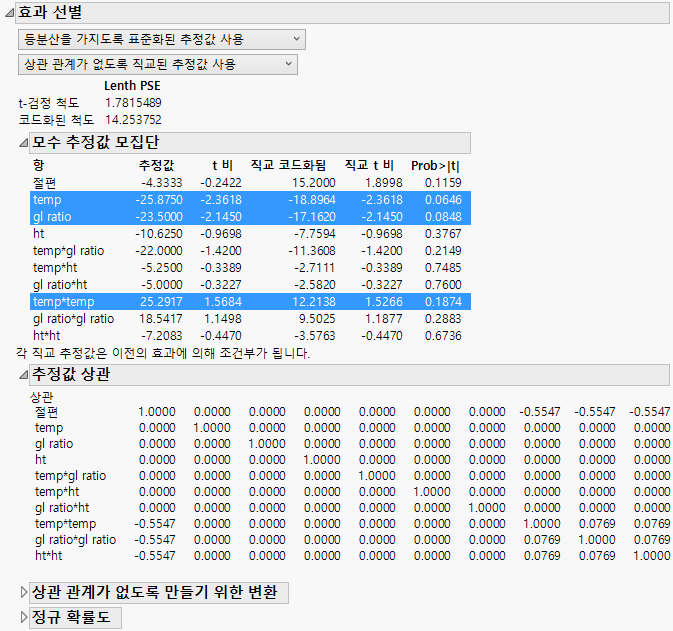Click the 추정값 column header
Viewport: 673px width, 631px height.
click(156, 165)
